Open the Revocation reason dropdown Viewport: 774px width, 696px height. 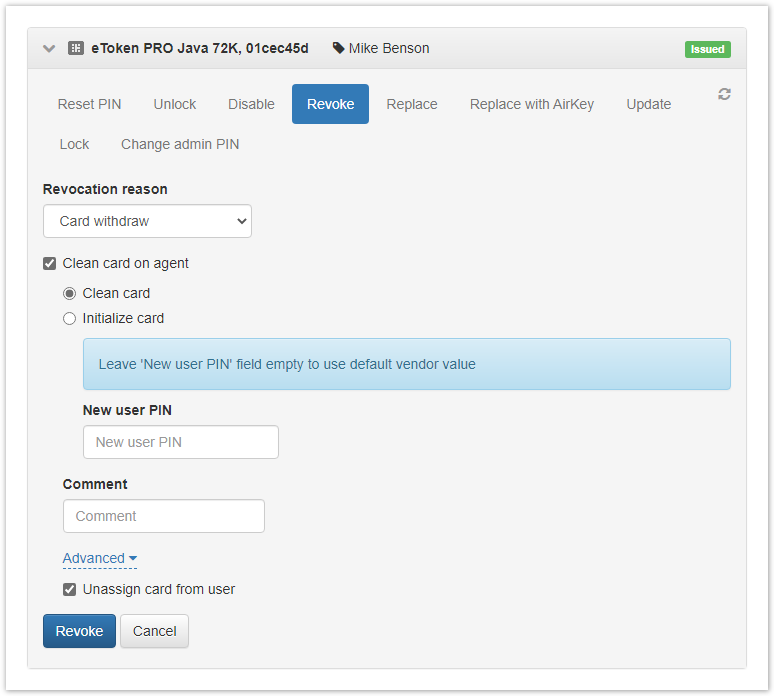click(147, 221)
